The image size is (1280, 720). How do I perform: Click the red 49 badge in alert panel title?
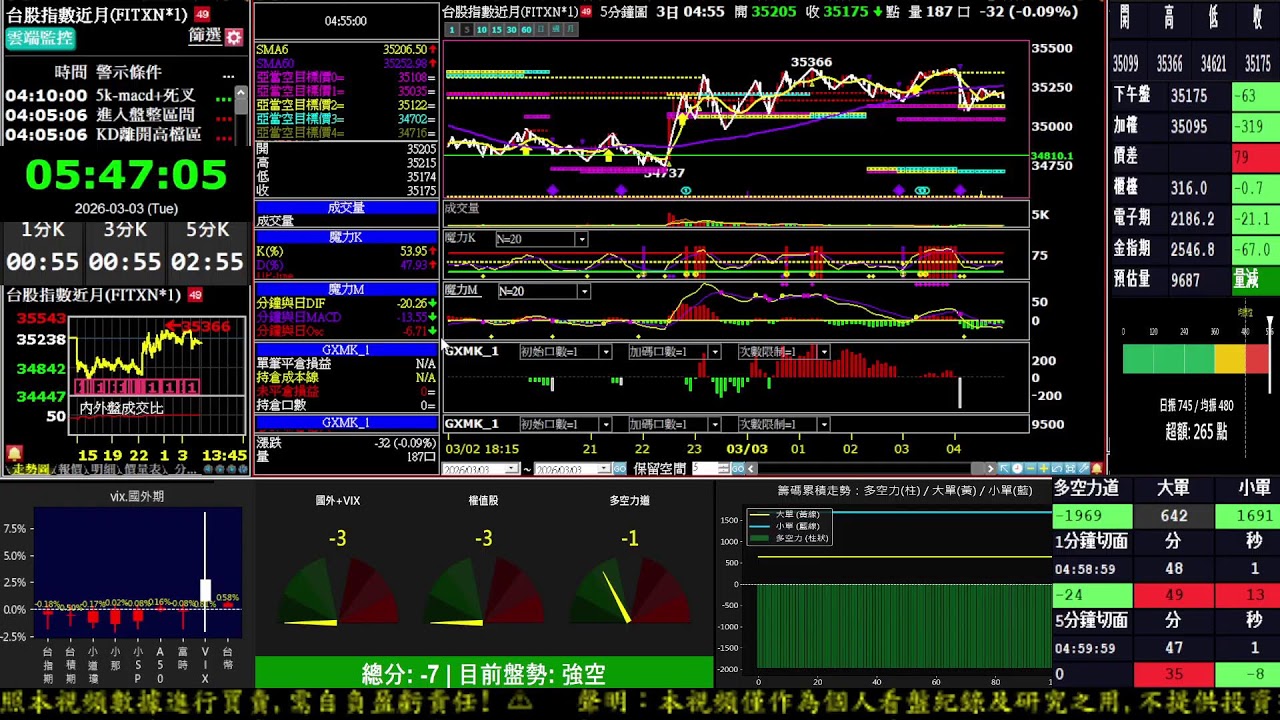click(202, 14)
